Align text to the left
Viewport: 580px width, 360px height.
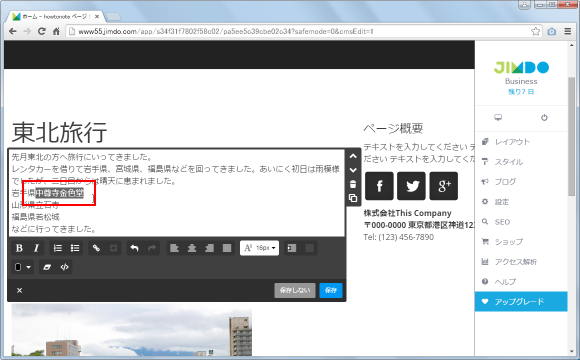pyautogui.click(x=174, y=248)
